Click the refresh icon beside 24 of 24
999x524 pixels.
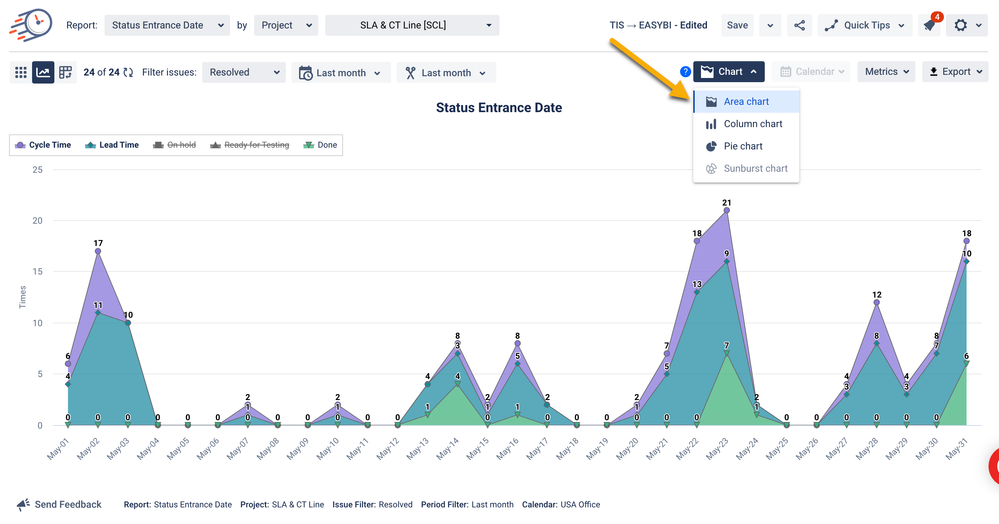(128, 73)
